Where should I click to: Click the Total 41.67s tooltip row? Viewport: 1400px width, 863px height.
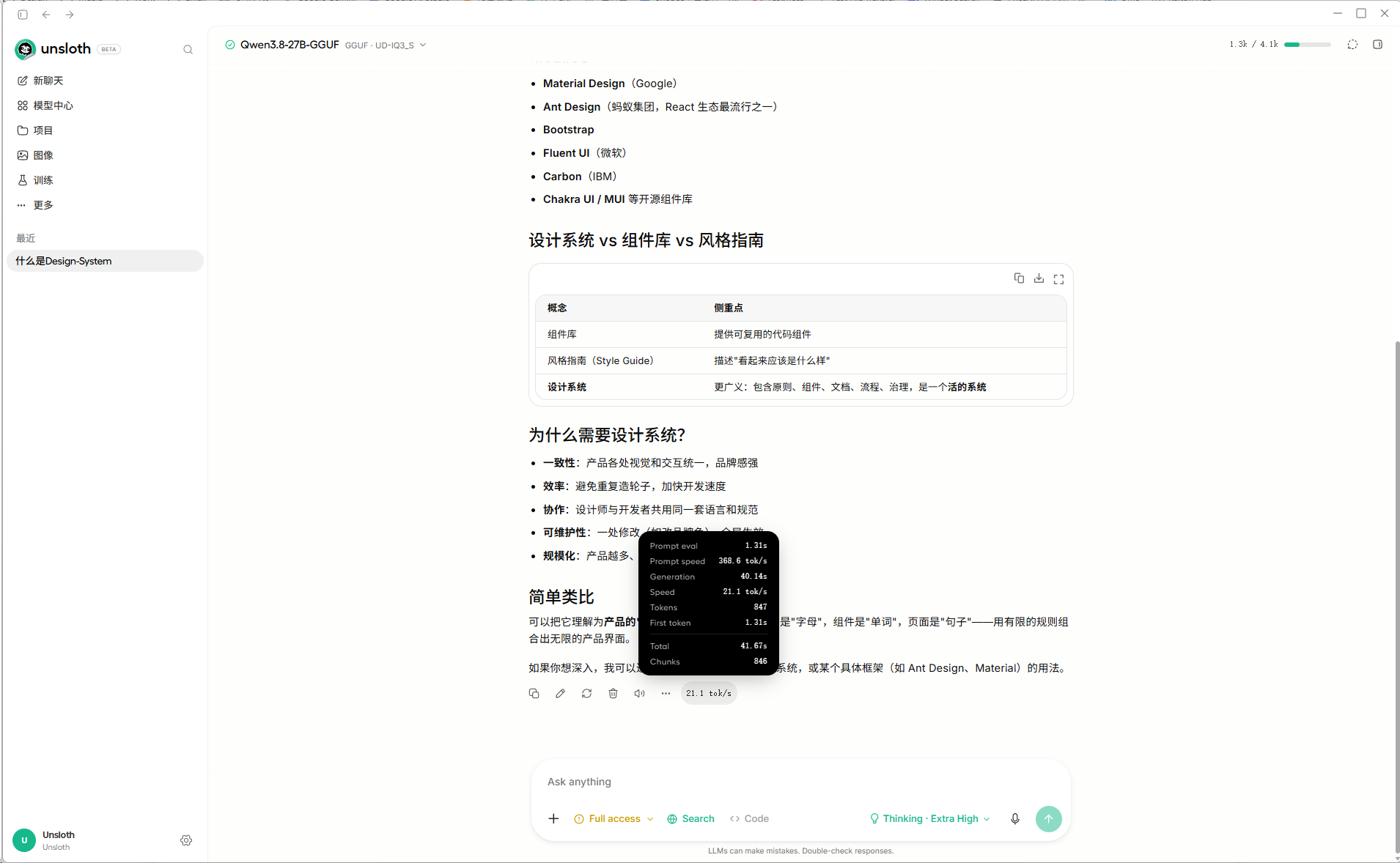(x=708, y=646)
